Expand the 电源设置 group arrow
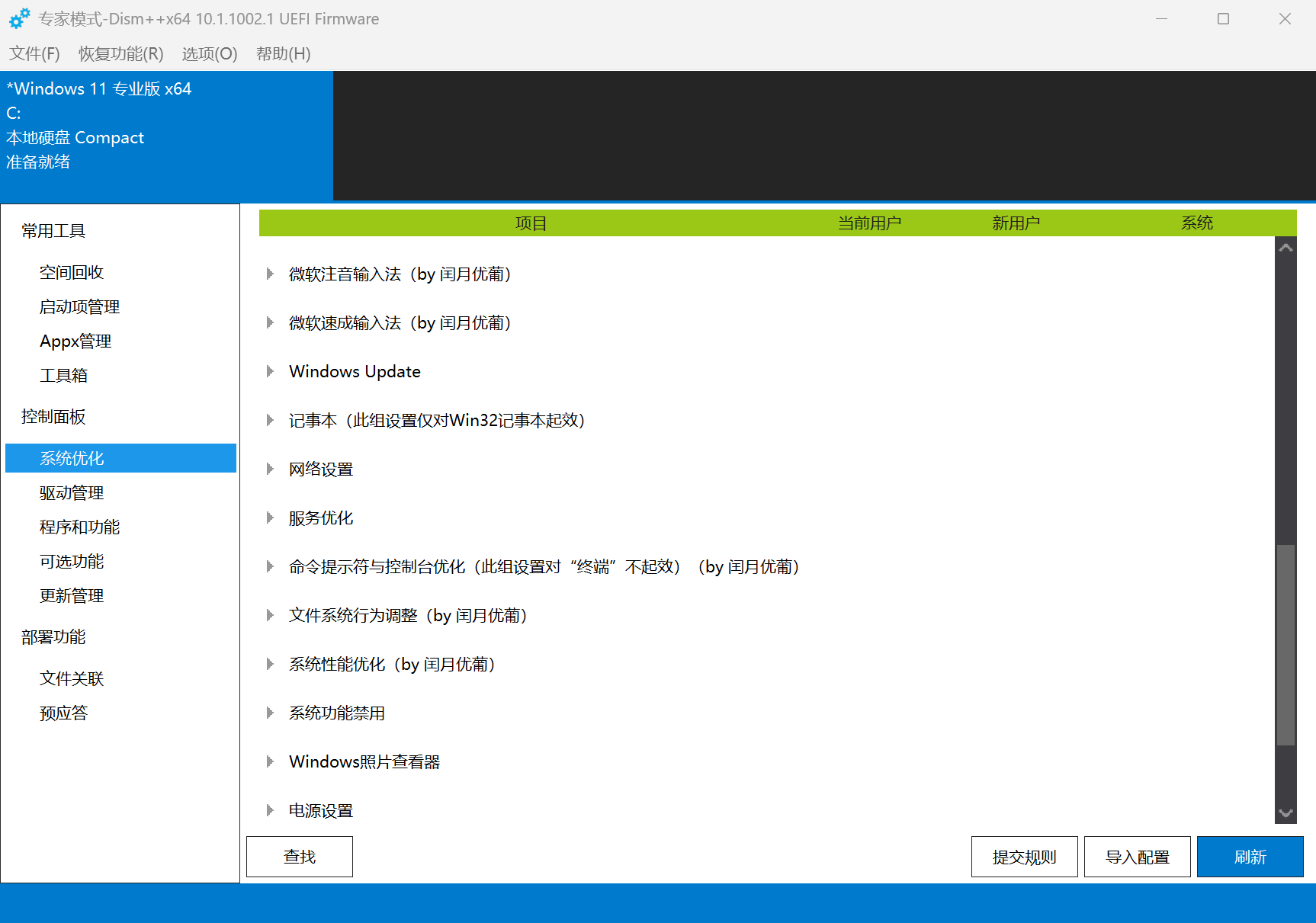Image resolution: width=1316 pixels, height=923 pixels. [270, 810]
